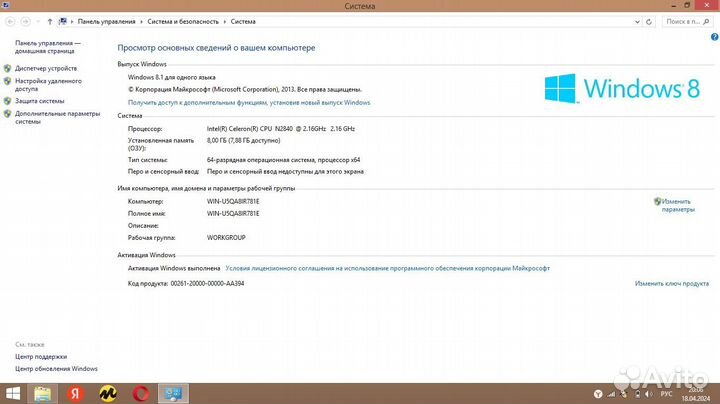Click the Back navigation arrow
This screenshot has height=404, width=720.
click(x=10, y=20)
